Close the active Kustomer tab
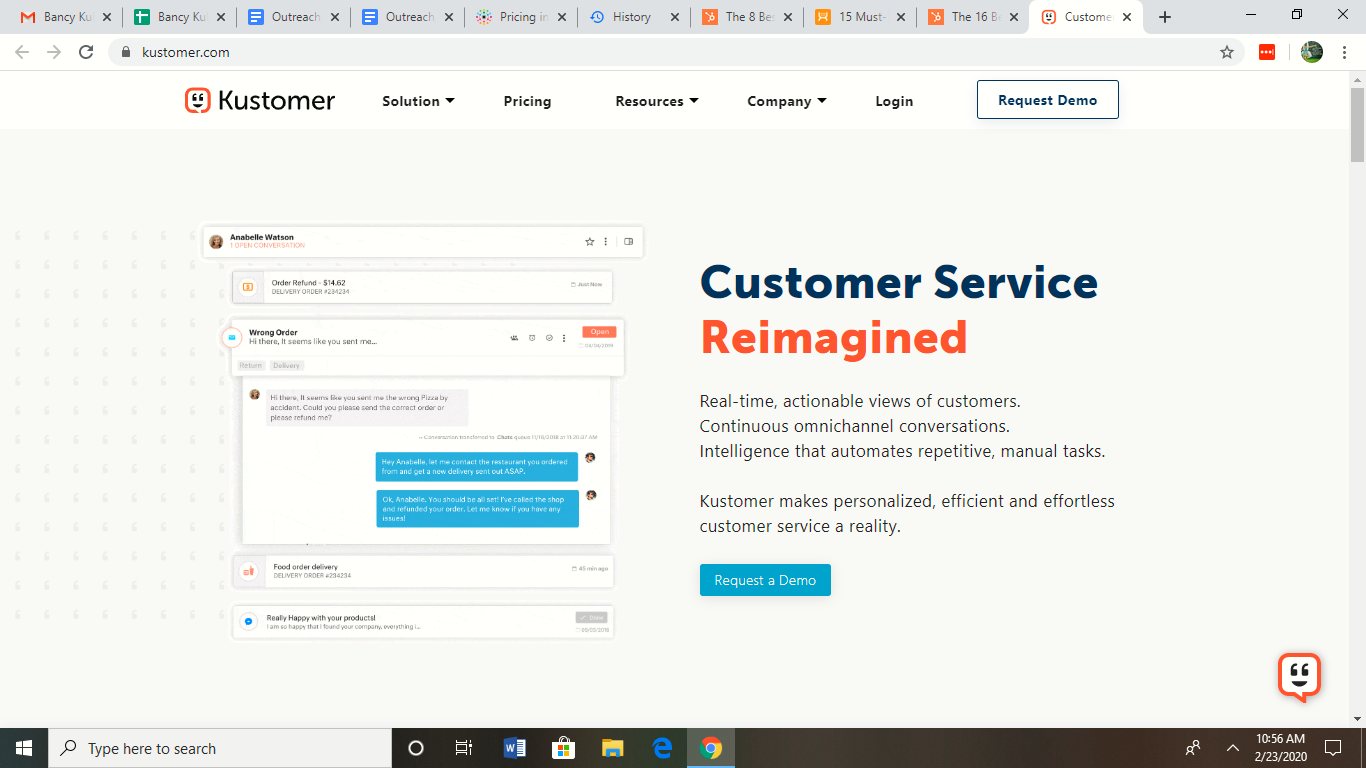The width and height of the screenshot is (1366, 768). tap(1127, 17)
